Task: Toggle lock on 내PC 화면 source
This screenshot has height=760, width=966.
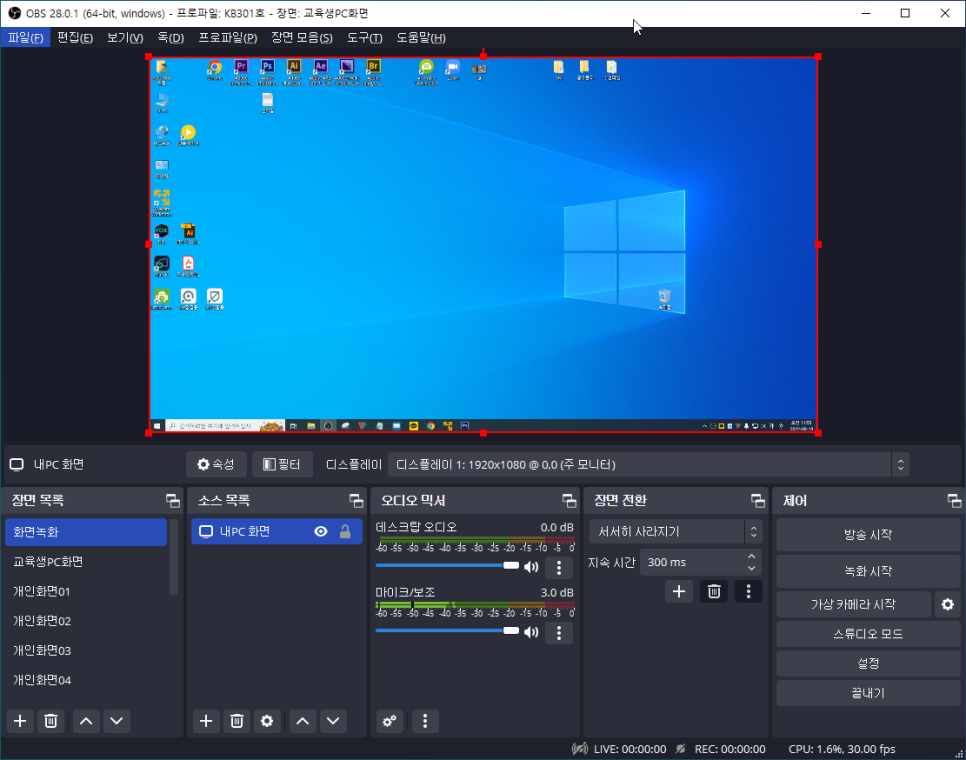Action: 345,532
